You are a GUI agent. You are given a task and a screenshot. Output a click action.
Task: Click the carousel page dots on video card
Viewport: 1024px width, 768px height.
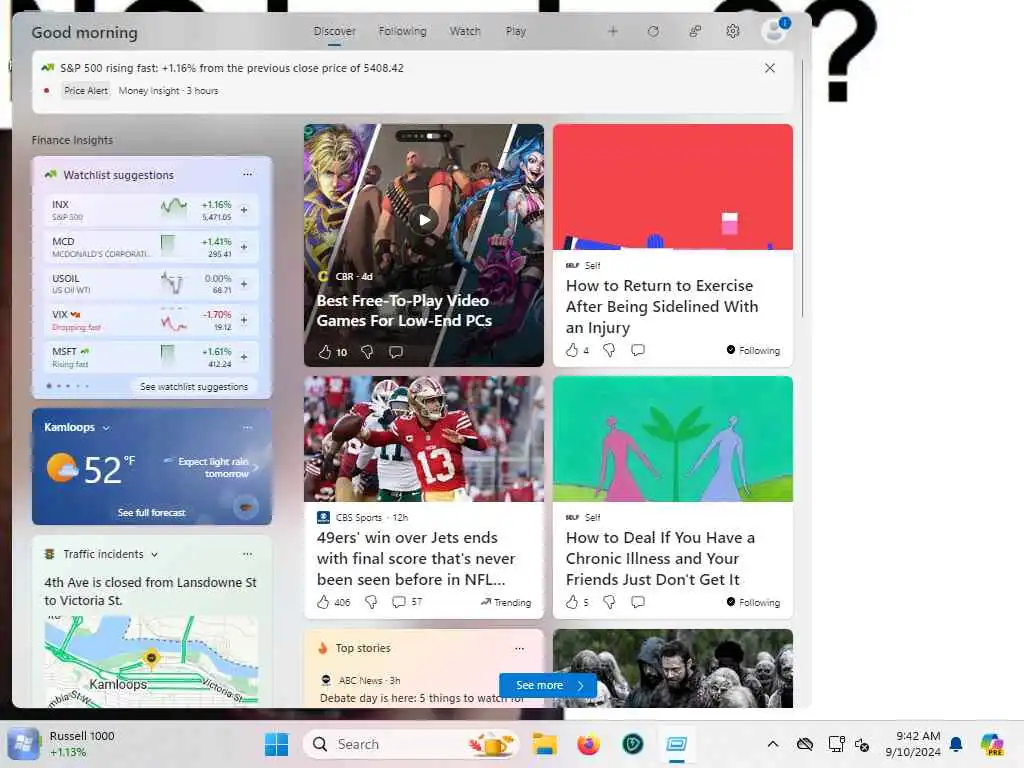(x=424, y=136)
